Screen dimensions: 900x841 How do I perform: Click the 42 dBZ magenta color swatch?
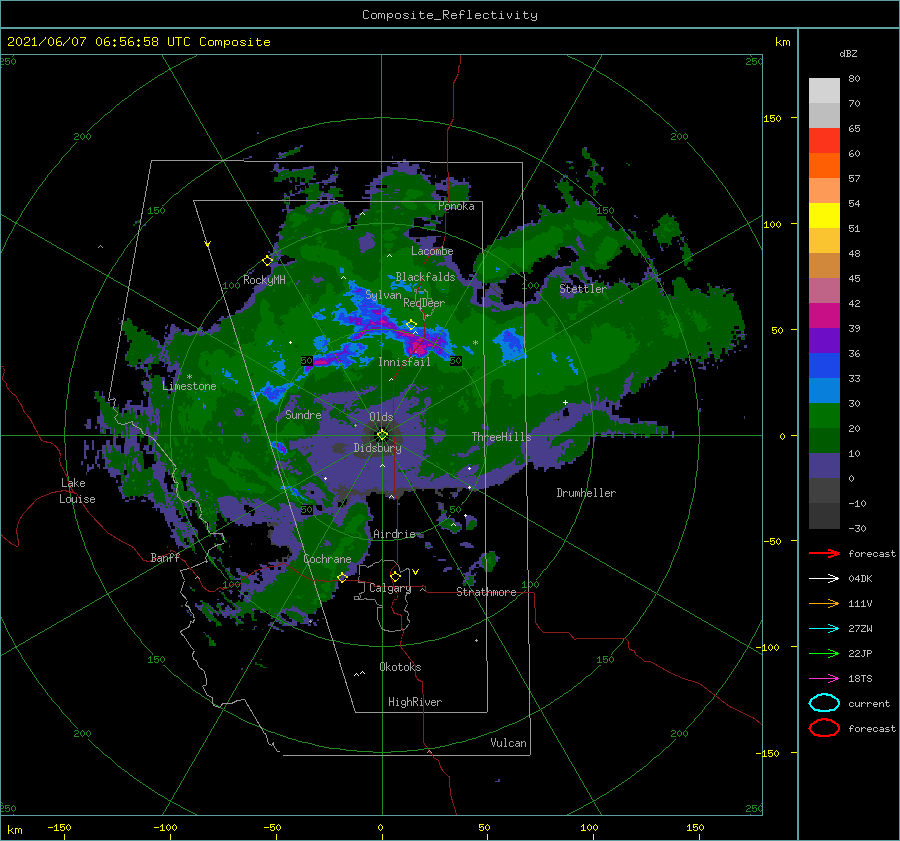coord(824,316)
